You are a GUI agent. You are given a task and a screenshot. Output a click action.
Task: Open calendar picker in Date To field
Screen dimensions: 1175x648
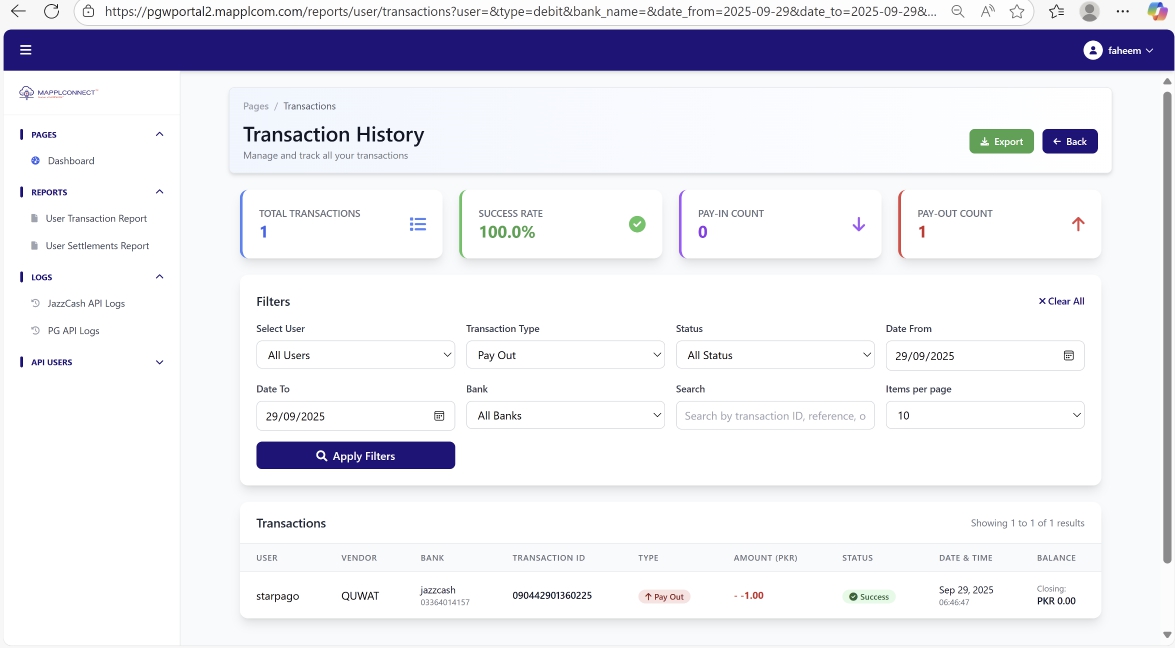(438, 416)
